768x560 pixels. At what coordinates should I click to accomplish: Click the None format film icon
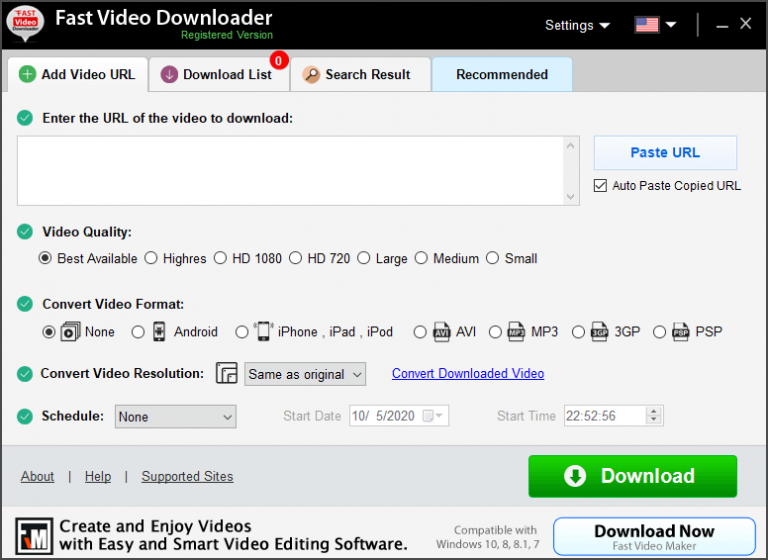pos(71,332)
